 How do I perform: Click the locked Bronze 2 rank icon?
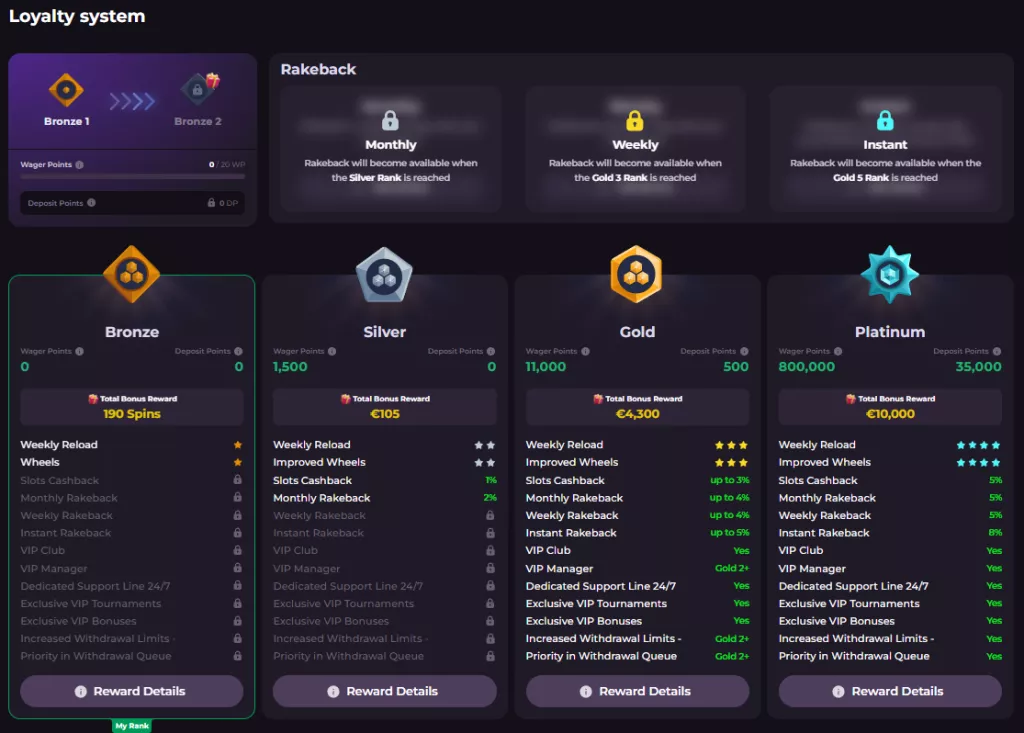(x=197, y=90)
